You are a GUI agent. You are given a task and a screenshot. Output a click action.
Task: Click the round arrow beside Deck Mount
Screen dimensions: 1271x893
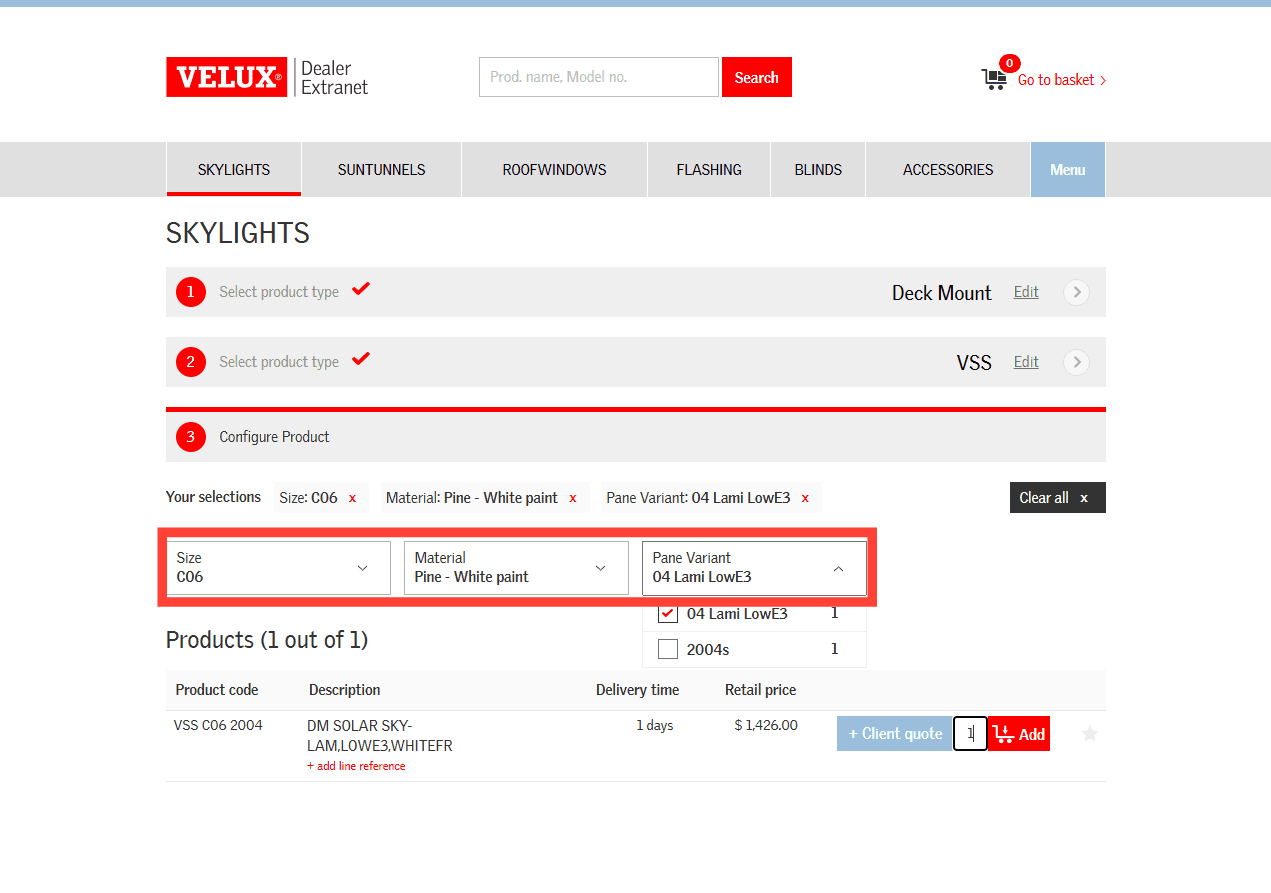tap(1076, 292)
